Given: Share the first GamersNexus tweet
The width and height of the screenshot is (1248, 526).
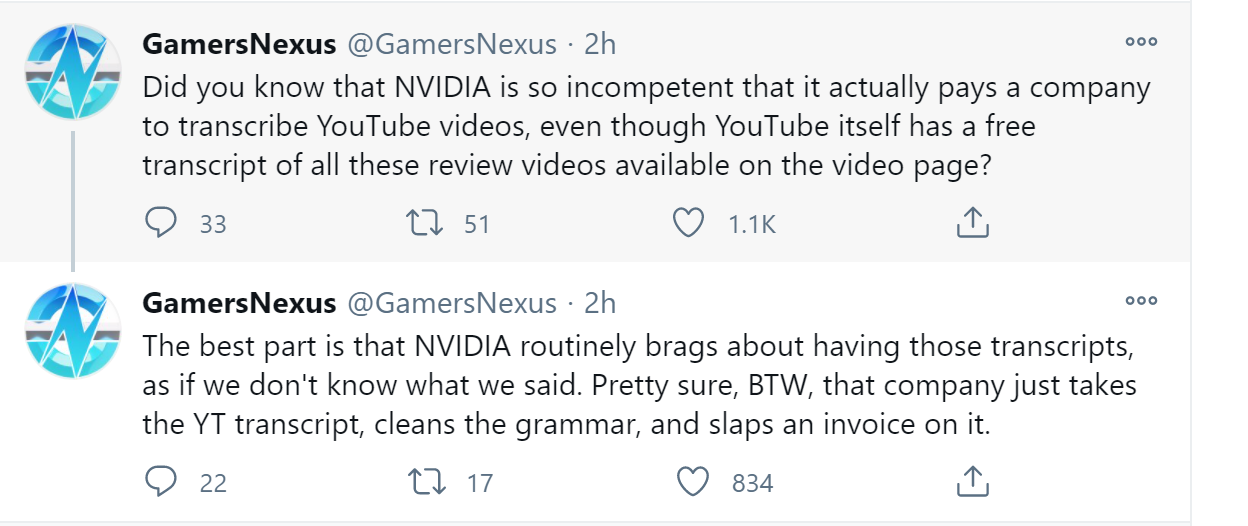Looking at the screenshot, I should pyautogui.click(x=972, y=224).
